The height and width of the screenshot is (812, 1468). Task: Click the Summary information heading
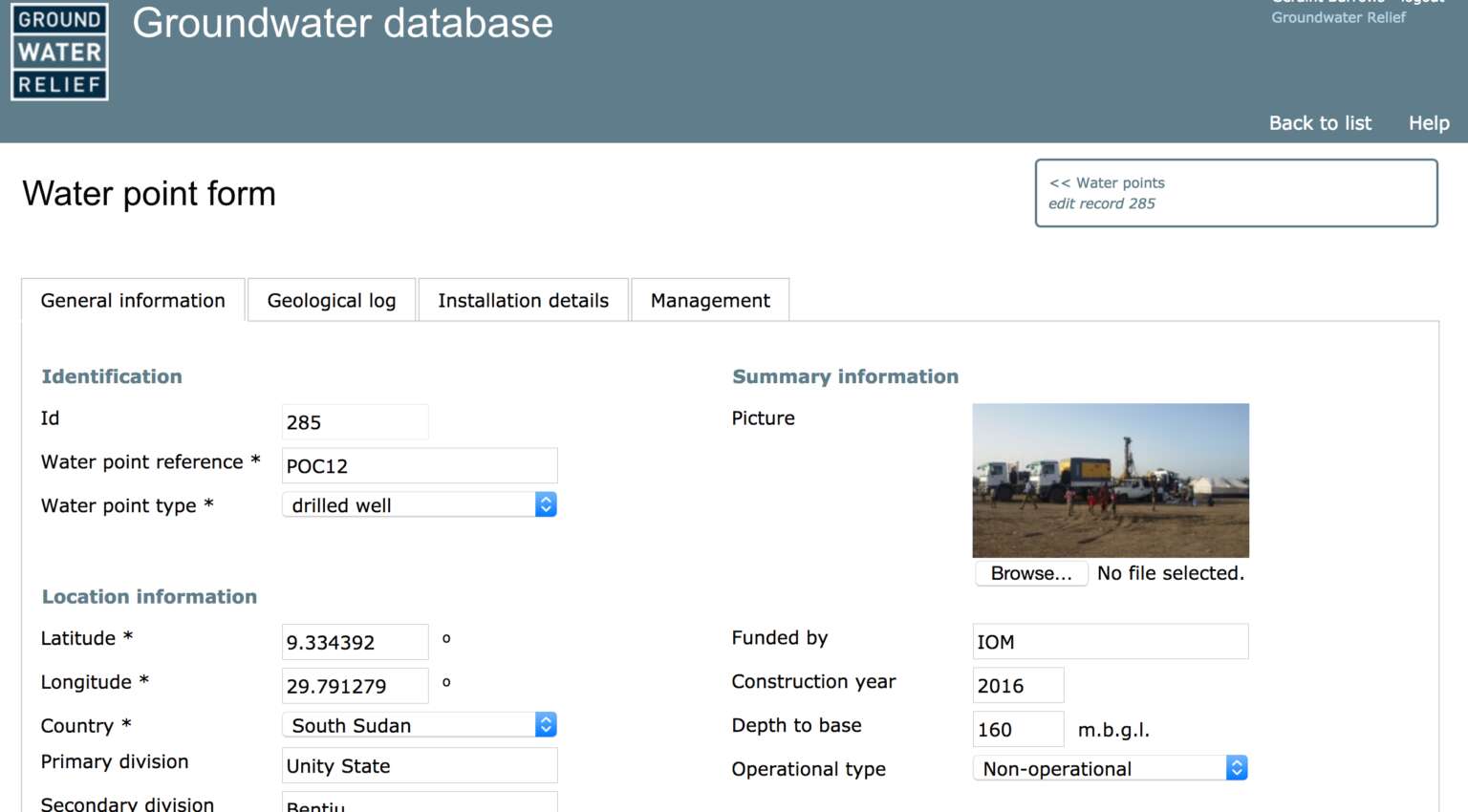845,376
